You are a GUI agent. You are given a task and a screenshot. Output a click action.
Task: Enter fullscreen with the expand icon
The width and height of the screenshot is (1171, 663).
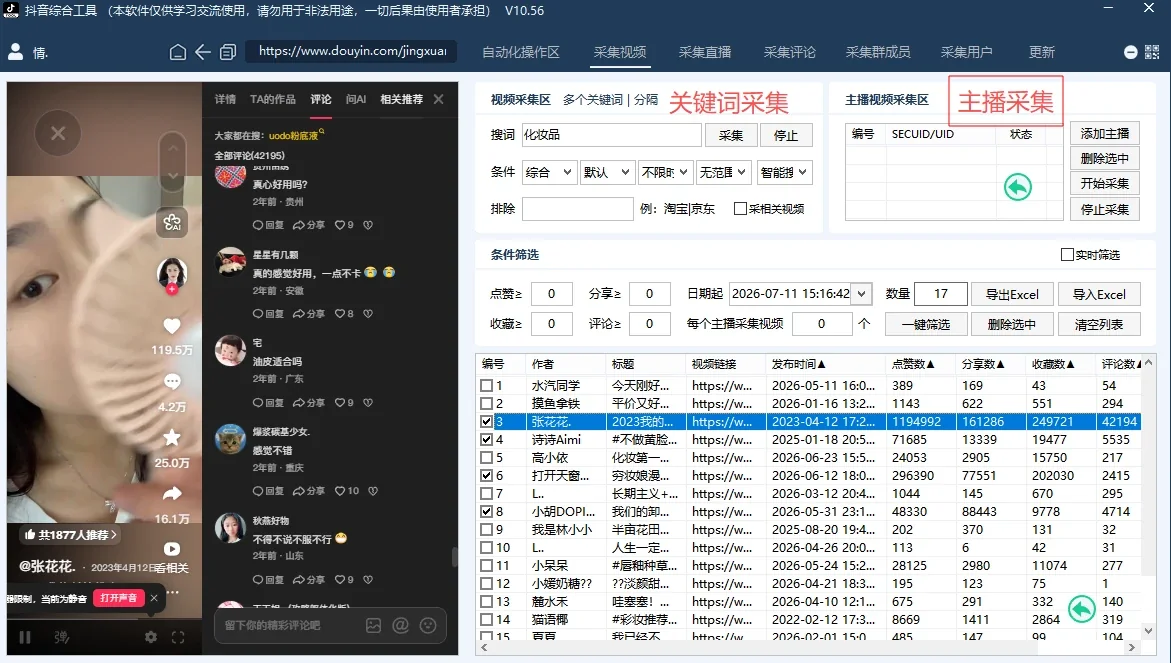(178, 637)
